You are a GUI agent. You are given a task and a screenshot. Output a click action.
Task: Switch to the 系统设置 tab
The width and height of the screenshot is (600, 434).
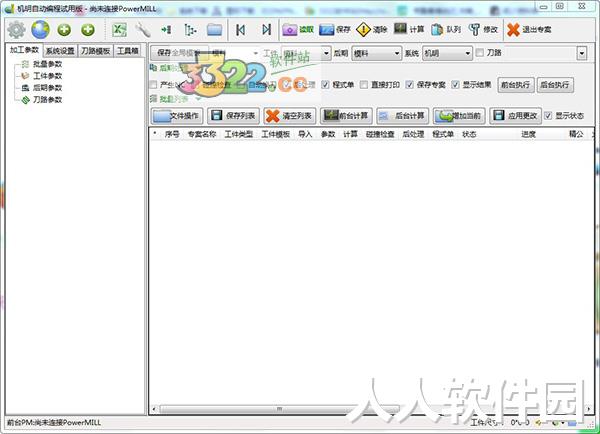pyautogui.click(x=60, y=51)
